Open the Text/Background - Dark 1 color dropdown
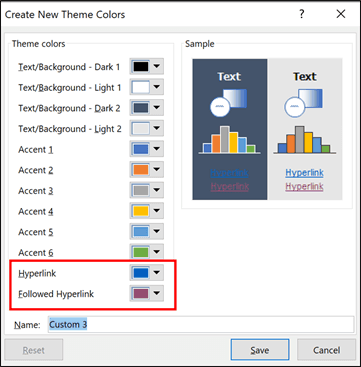361x367 pixels. pos(147,67)
